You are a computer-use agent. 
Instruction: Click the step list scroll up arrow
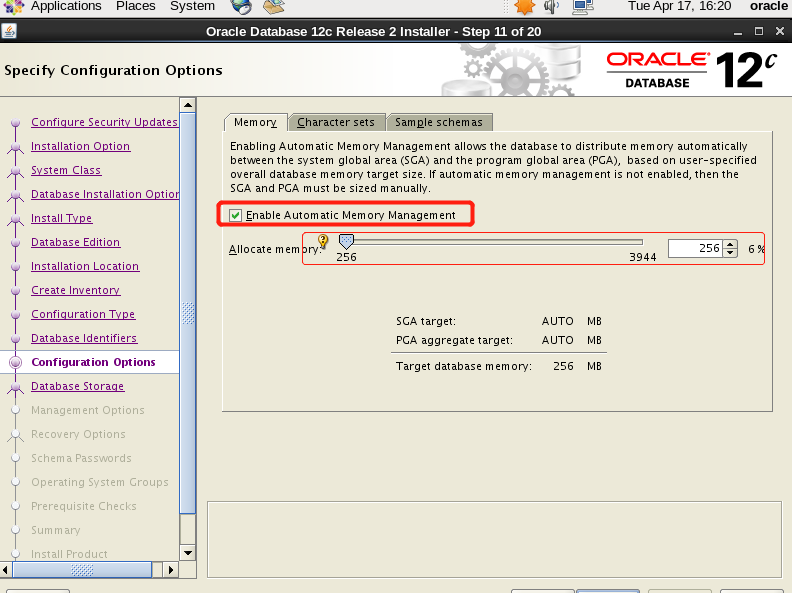tap(188, 105)
